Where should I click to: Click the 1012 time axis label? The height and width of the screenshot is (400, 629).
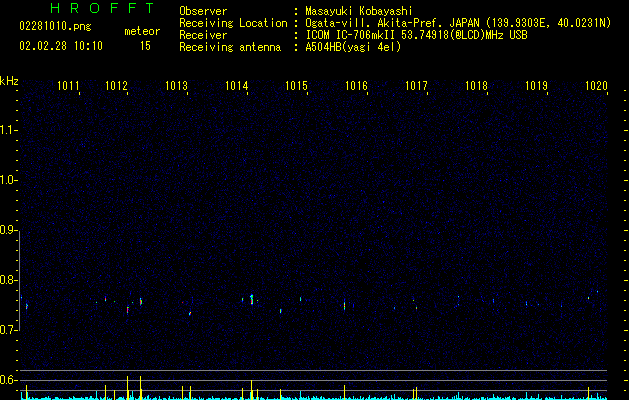[x=116, y=86]
